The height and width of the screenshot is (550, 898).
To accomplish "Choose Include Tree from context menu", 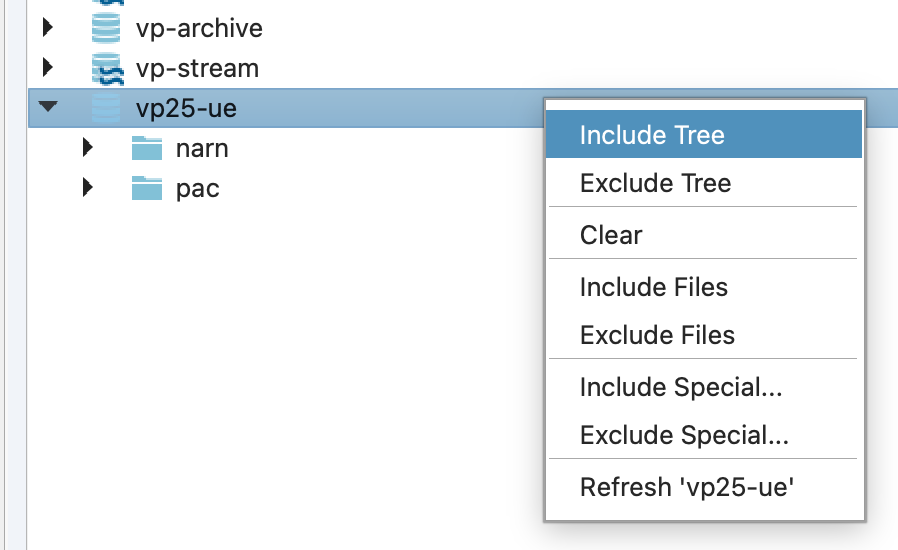I will pos(652,135).
